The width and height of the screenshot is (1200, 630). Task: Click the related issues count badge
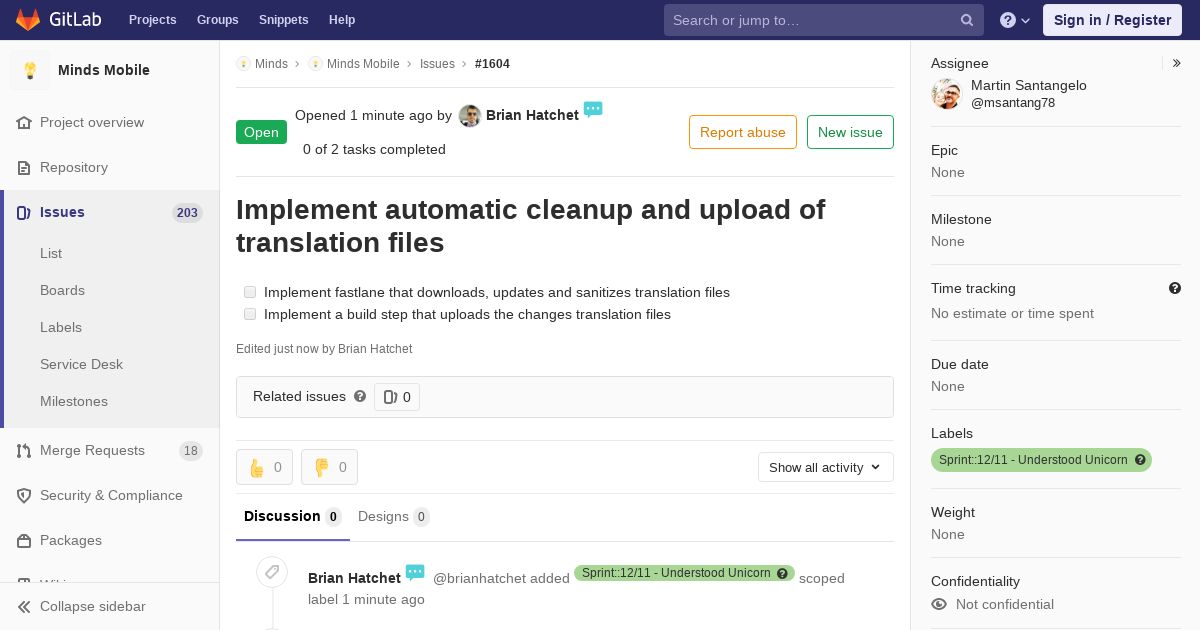pyautogui.click(x=397, y=397)
